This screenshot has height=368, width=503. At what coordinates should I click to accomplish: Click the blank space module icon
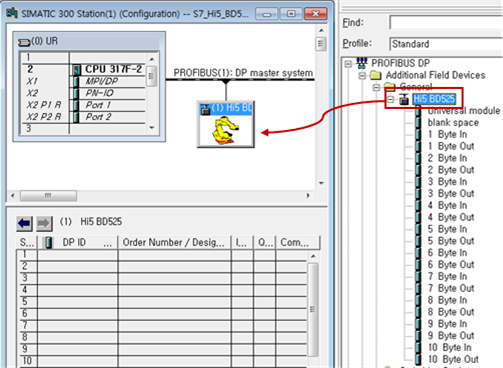(418, 123)
